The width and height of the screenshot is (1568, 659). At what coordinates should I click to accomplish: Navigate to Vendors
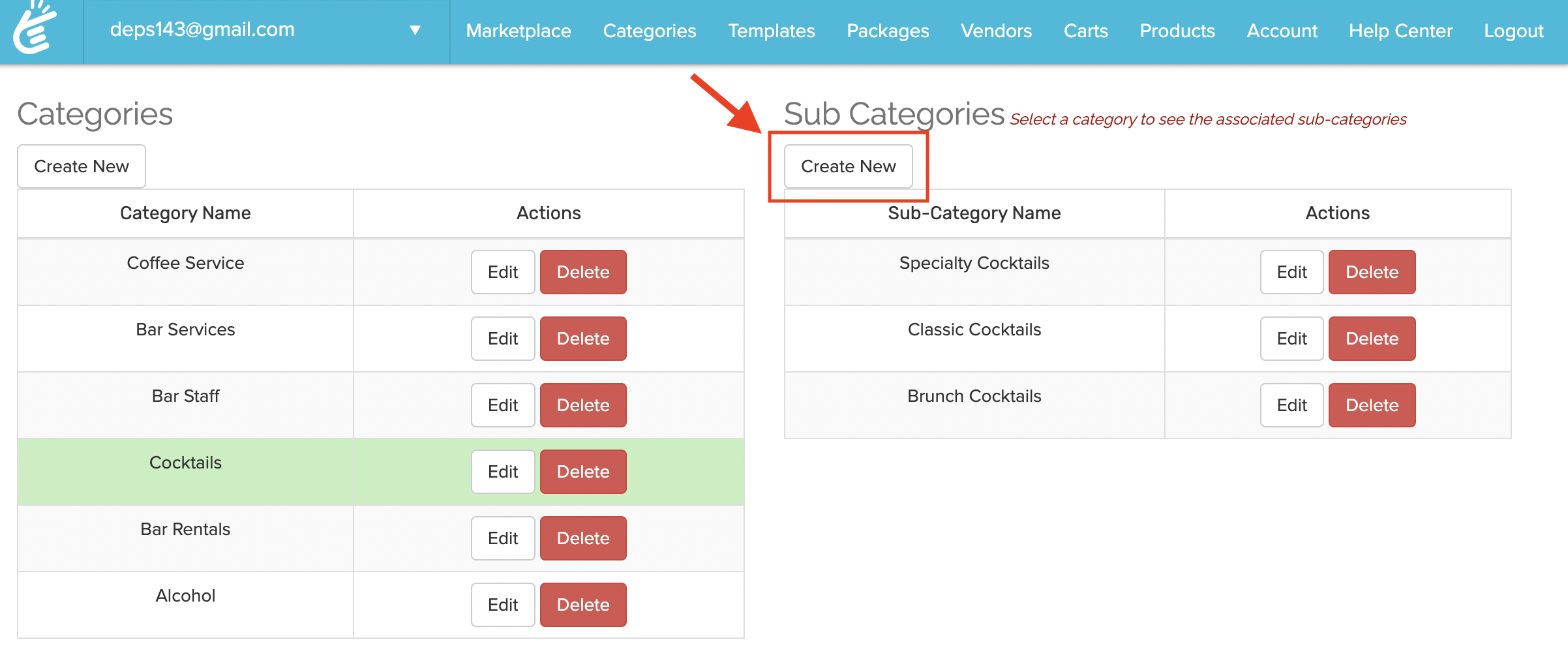click(996, 31)
